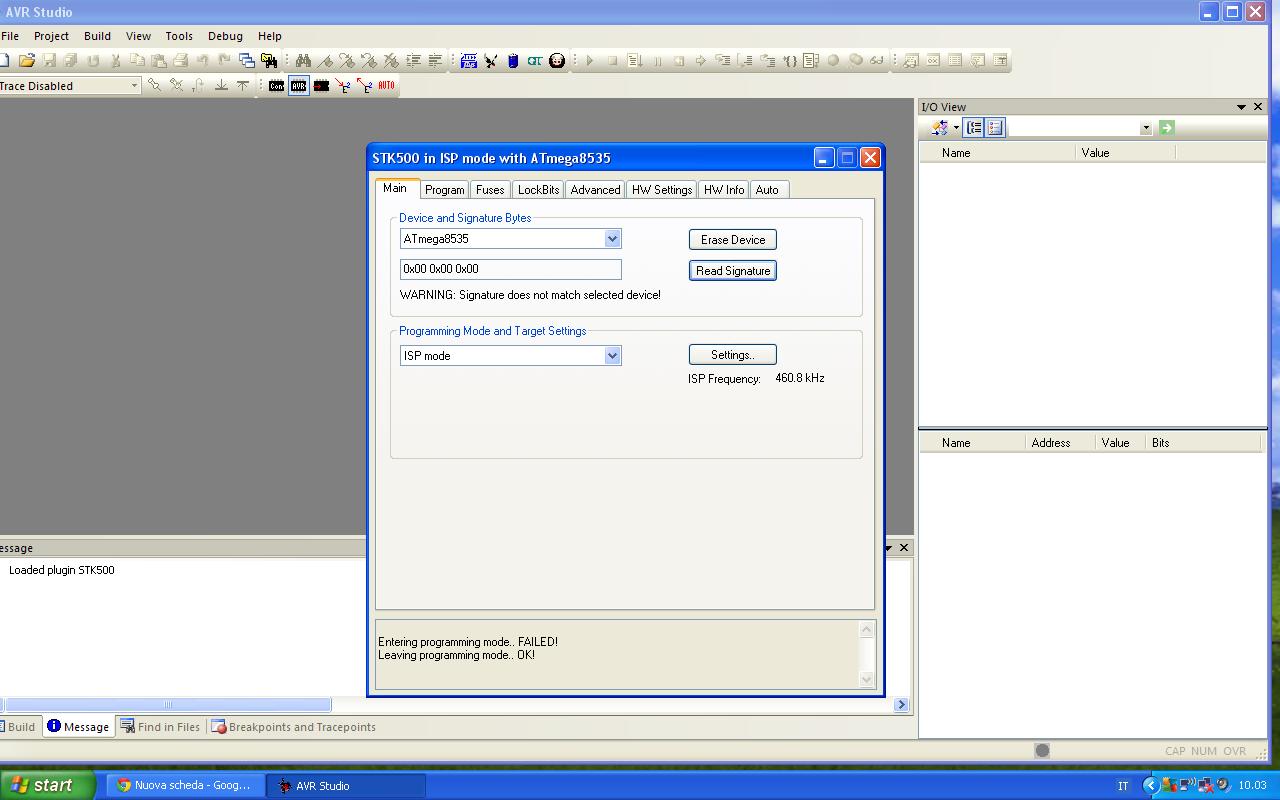Screen dimensions: 1280x800
Task: Switch to the Advanced tab
Action: pyautogui.click(x=595, y=190)
